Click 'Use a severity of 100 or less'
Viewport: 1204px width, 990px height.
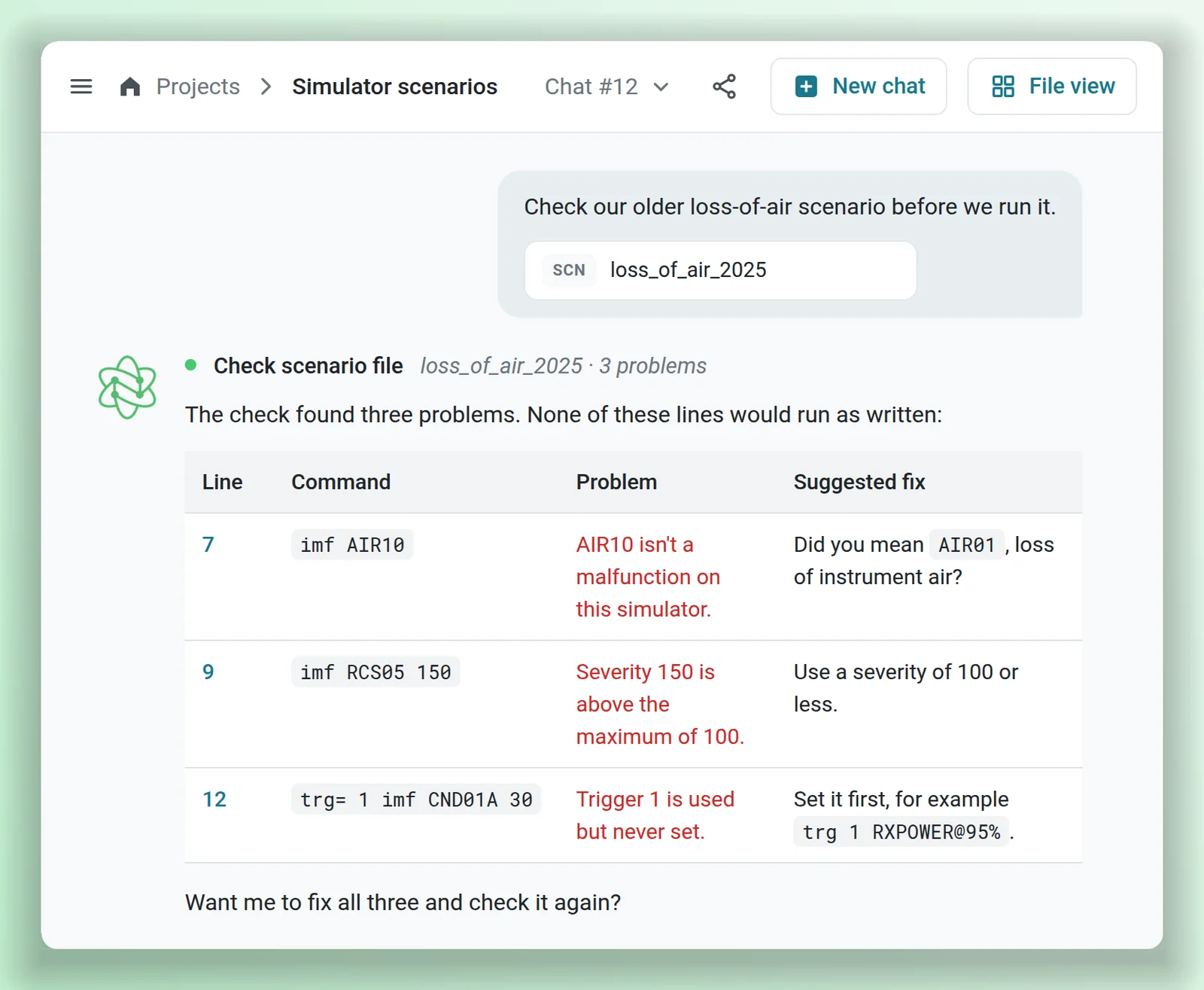(x=906, y=688)
